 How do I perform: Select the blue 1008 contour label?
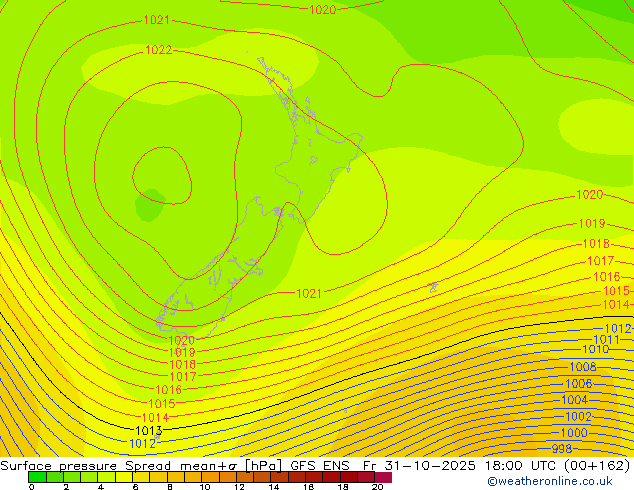point(583,367)
